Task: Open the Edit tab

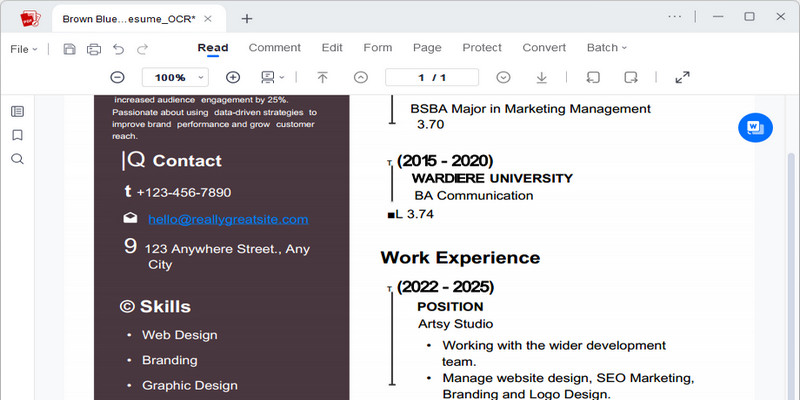Action: (x=332, y=48)
